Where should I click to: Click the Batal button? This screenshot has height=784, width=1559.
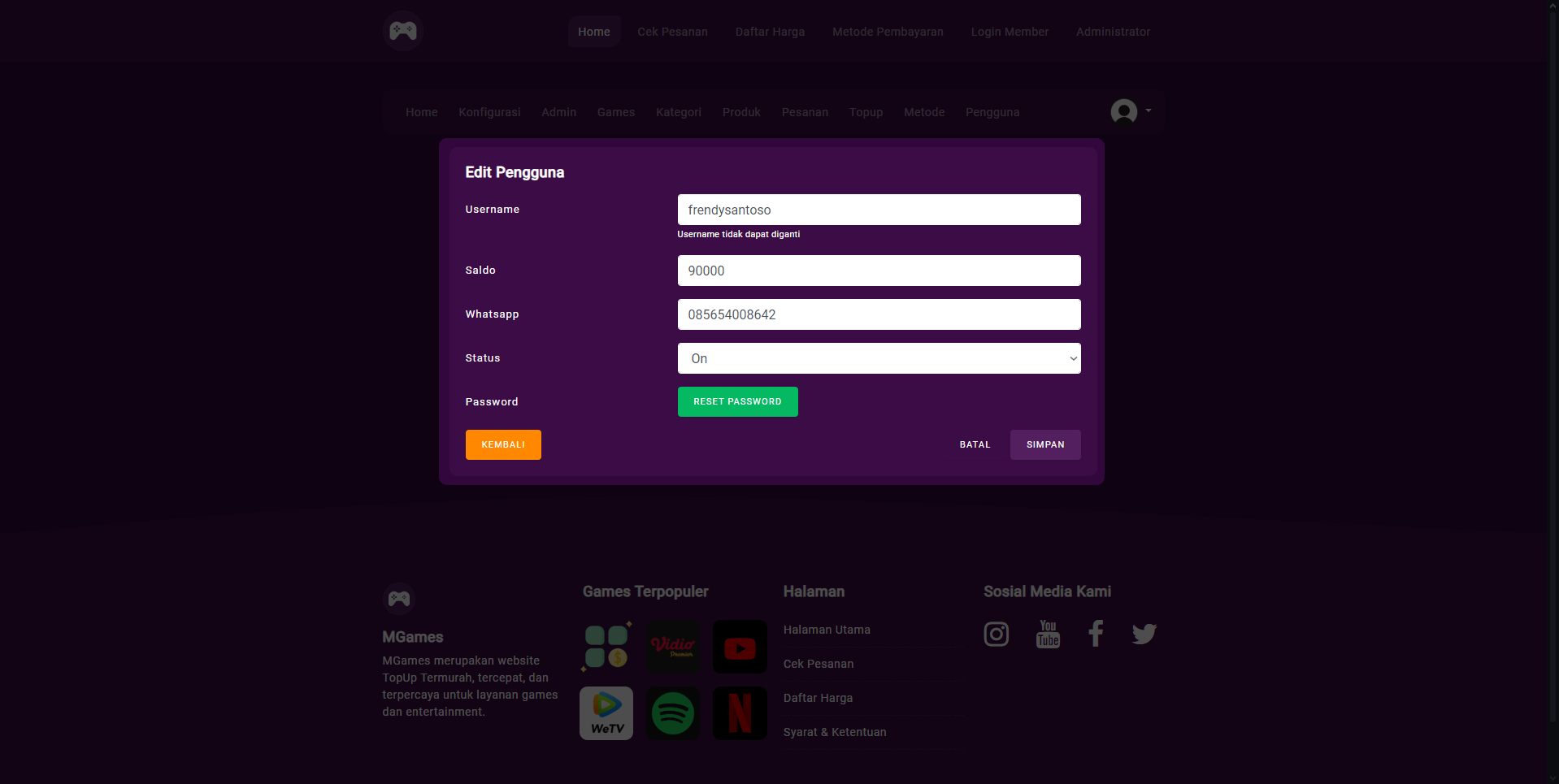point(975,444)
